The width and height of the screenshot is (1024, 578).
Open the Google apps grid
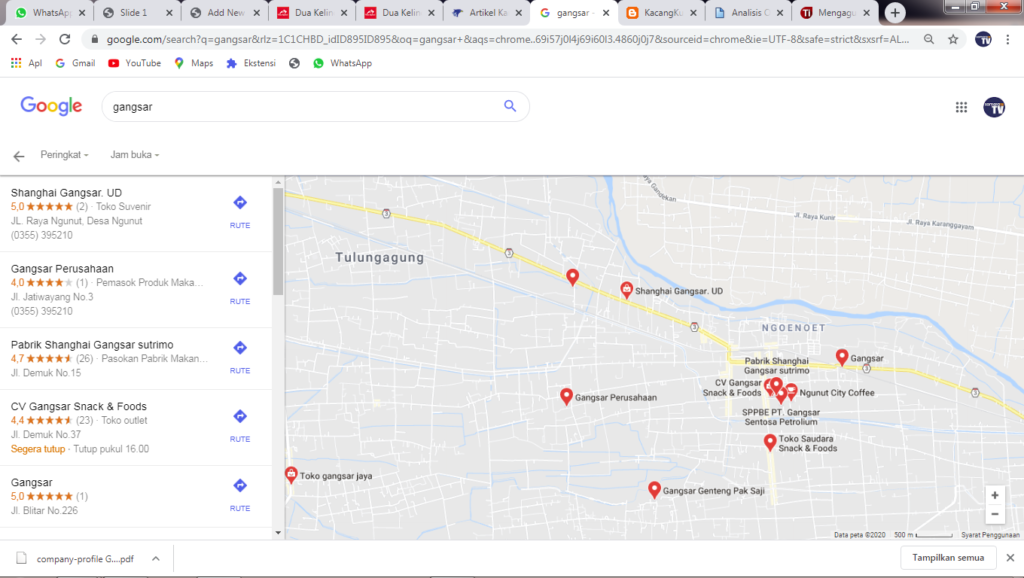pyautogui.click(x=961, y=107)
